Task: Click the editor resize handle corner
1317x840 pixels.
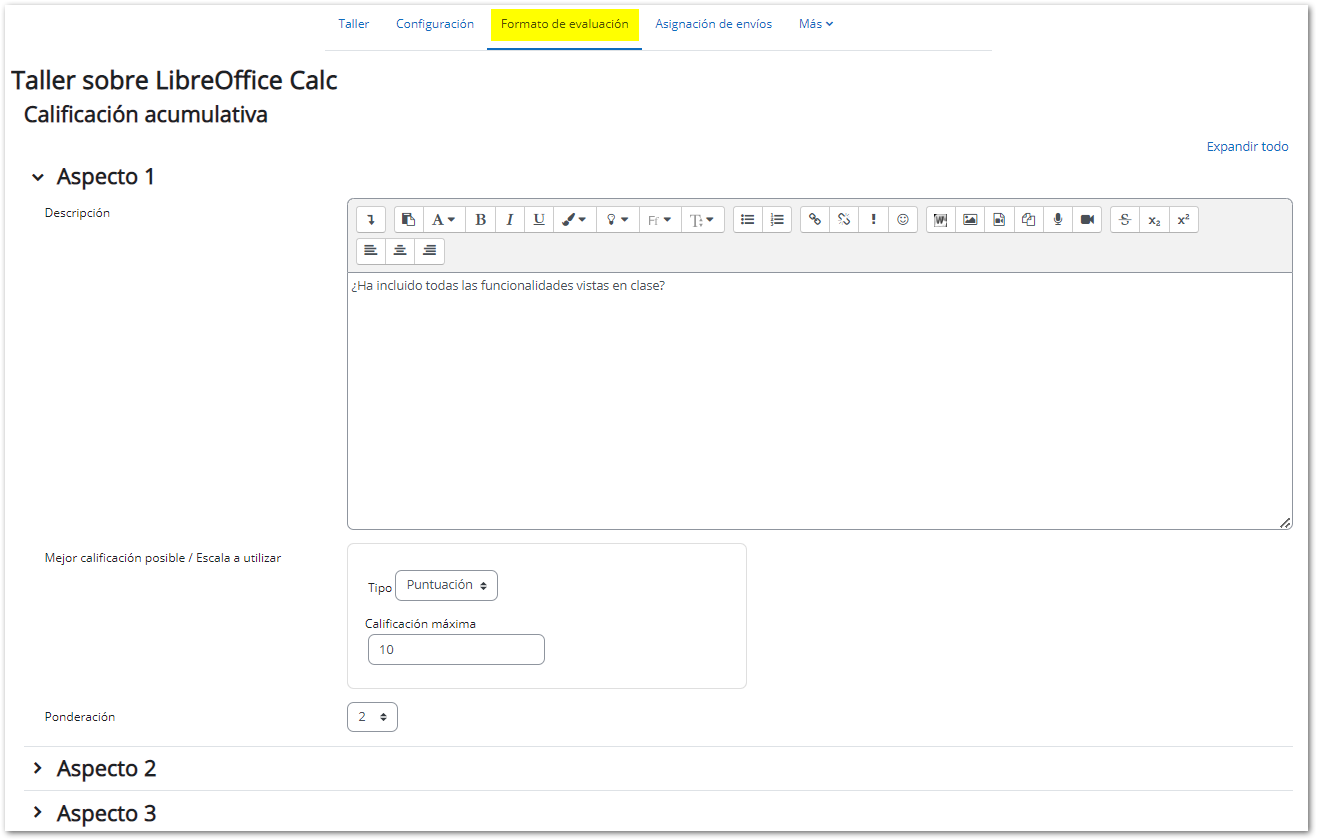Action: click(1285, 522)
